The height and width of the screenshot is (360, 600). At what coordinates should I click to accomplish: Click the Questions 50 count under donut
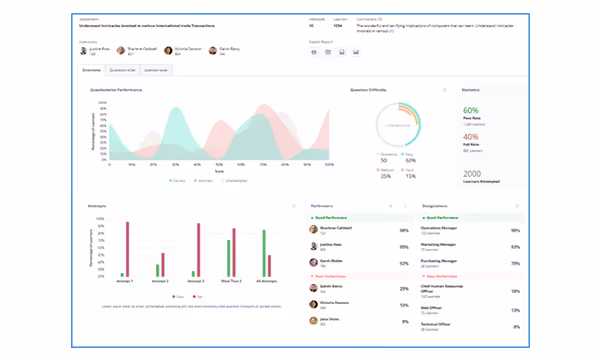click(x=386, y=157)
